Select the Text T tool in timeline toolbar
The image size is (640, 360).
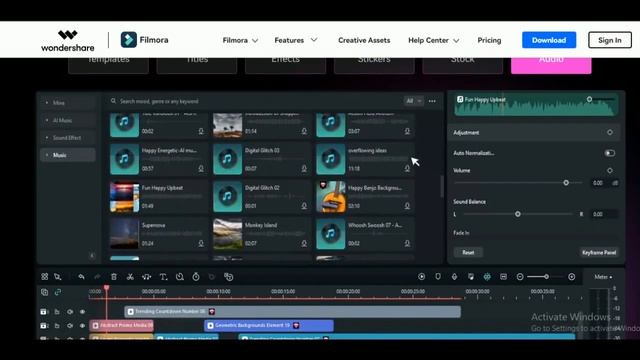pyautogui.click(x=163, y=277)
